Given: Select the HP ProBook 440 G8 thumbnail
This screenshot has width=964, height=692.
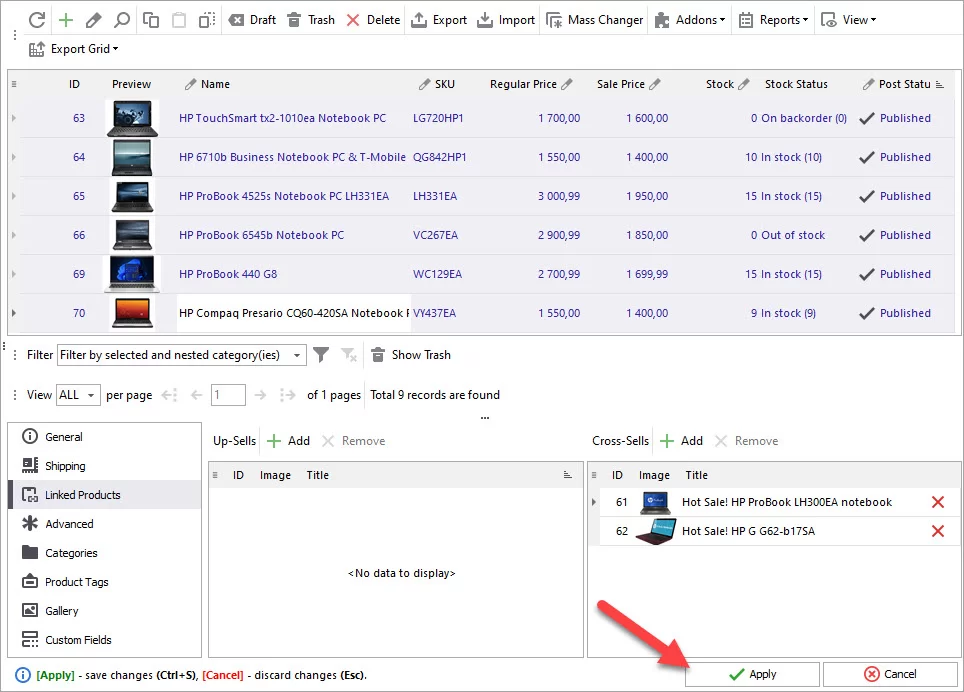Looking at the screenshot, I should pos(132,274).
